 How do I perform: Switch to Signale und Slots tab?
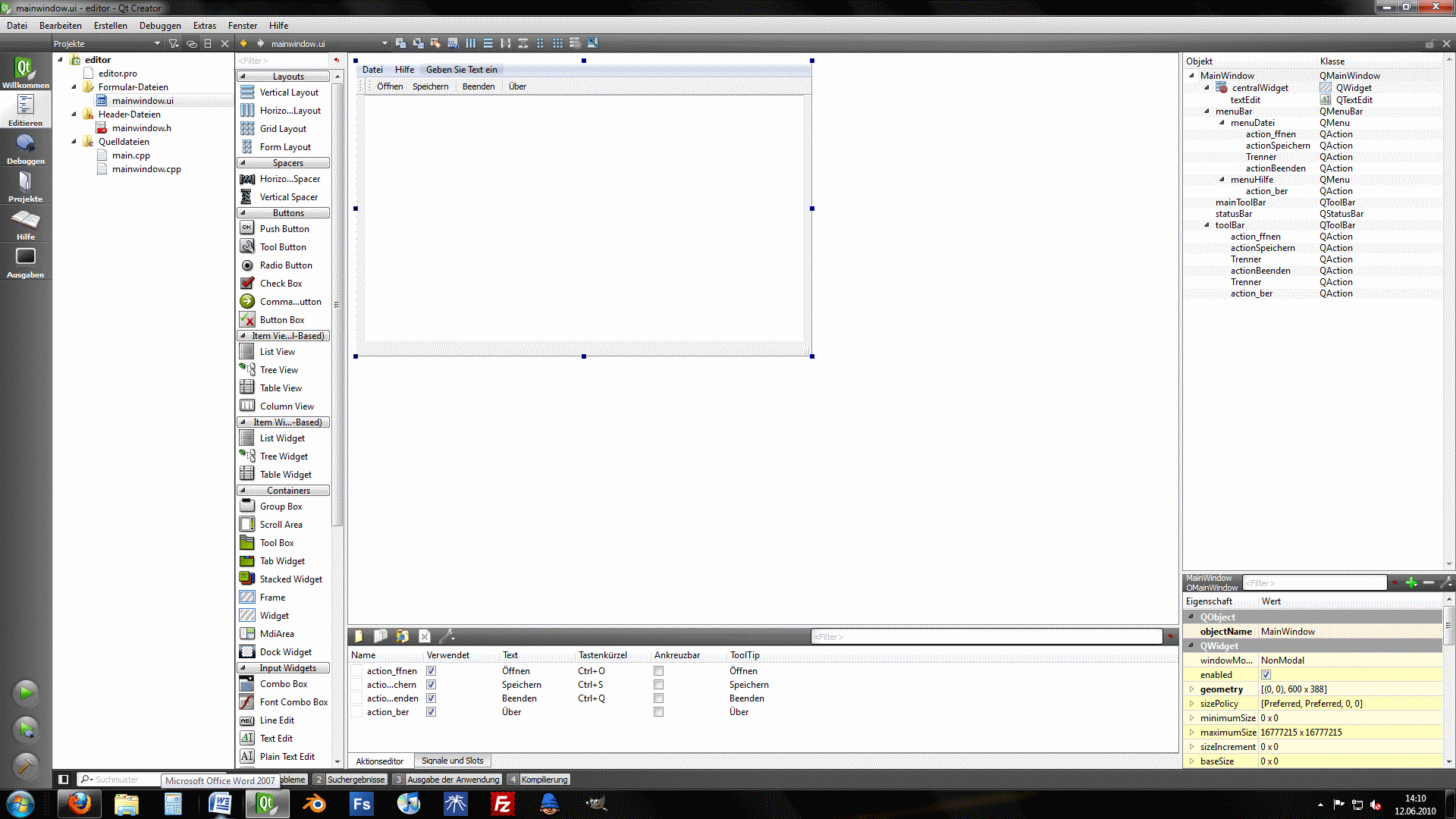452,761
